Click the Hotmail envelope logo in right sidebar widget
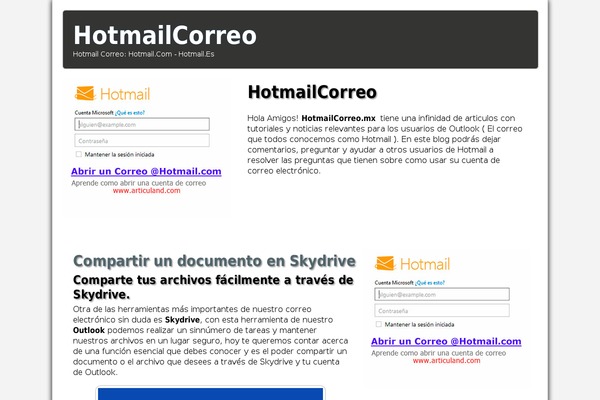600x400 pixels. point(385,263)
